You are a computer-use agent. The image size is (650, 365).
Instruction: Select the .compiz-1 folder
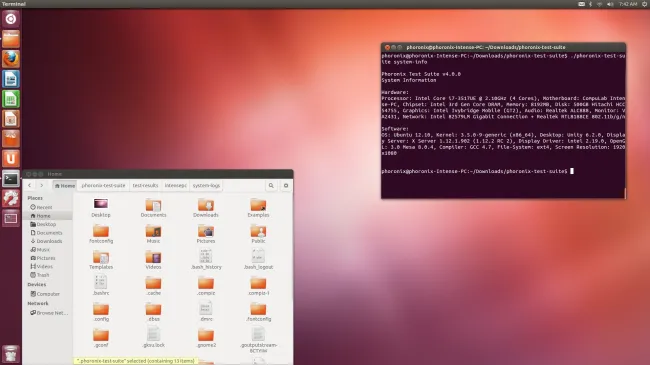tap(258, 286)
